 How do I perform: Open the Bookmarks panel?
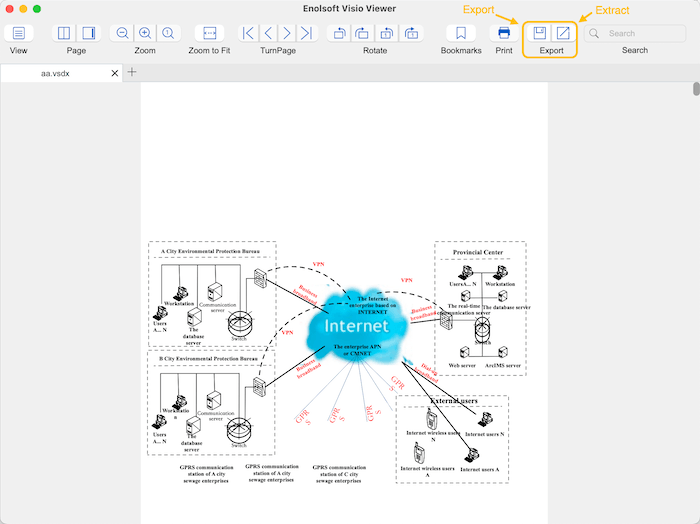click(x=460, y=34)
